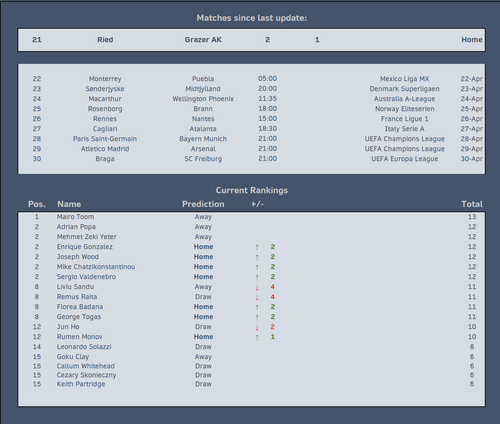500x424 pixels.
Task: Click the 22-Apr date
Action: pos(472,79)
